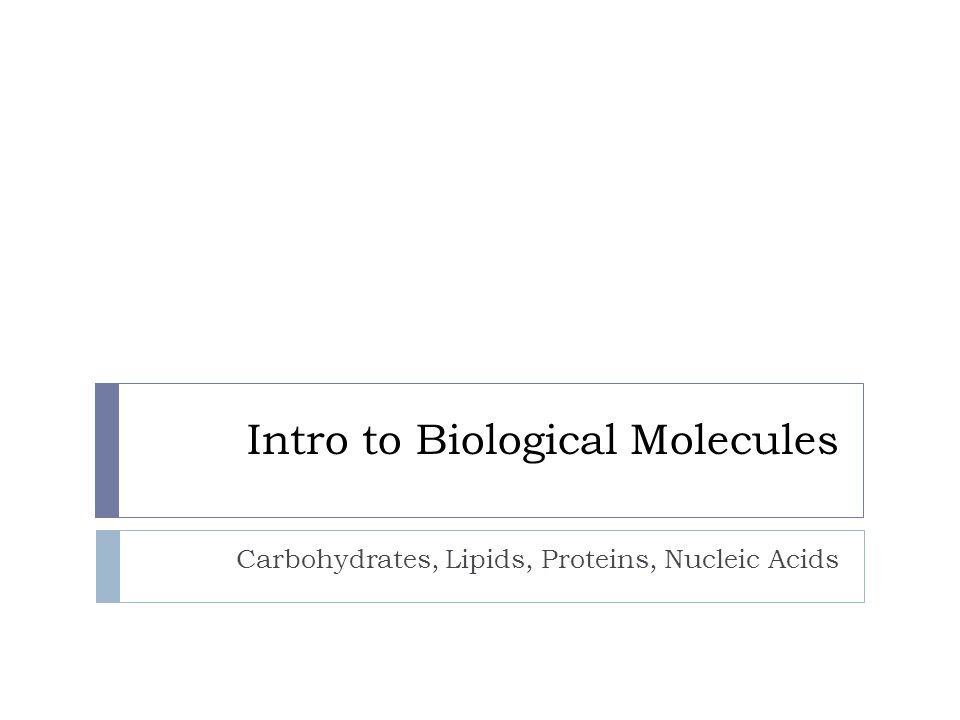
Task: Click the word "Carbohydrates" in the subtitle
Action: (334, 560)
